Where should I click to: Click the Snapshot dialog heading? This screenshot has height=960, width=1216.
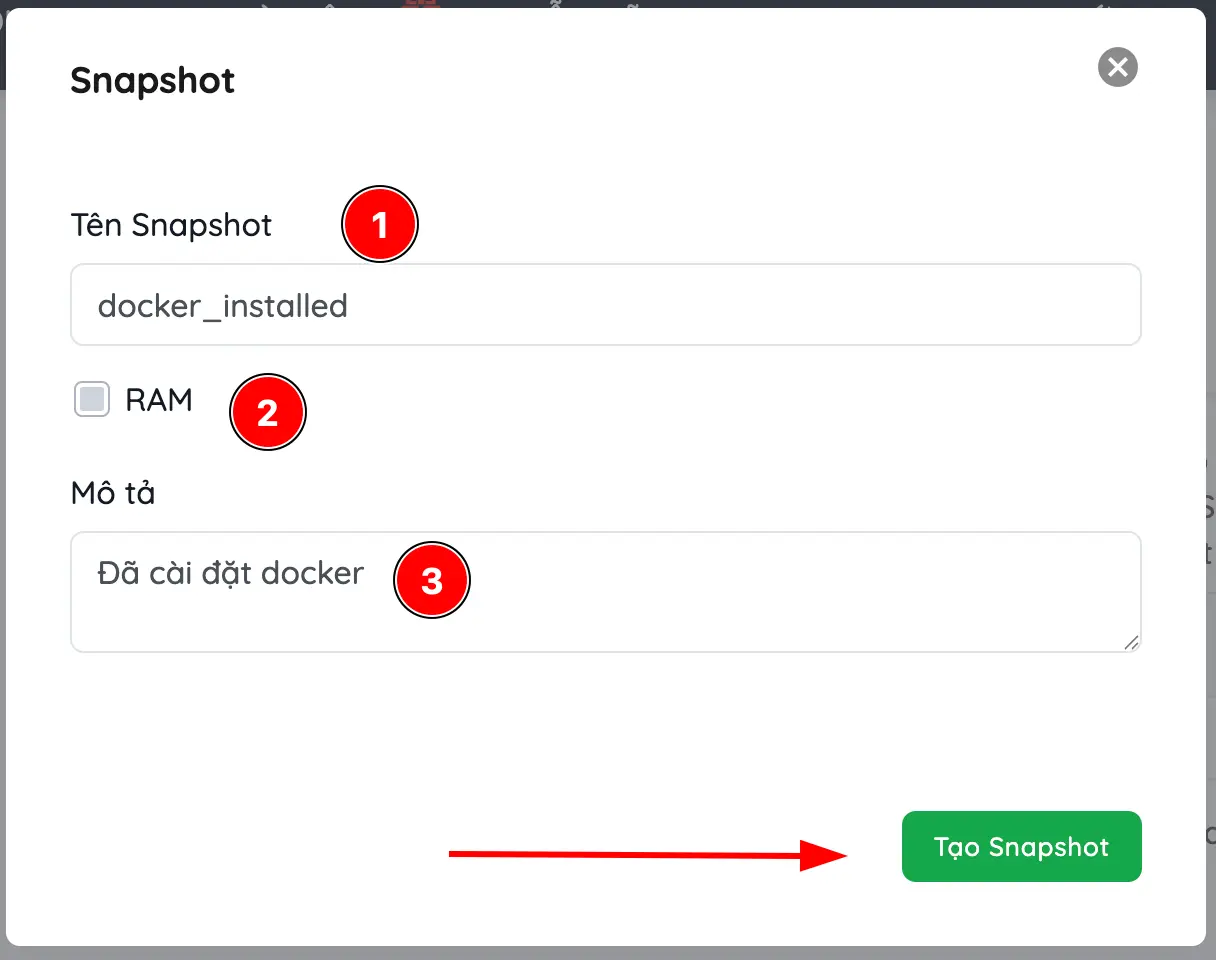pos(153,80)
